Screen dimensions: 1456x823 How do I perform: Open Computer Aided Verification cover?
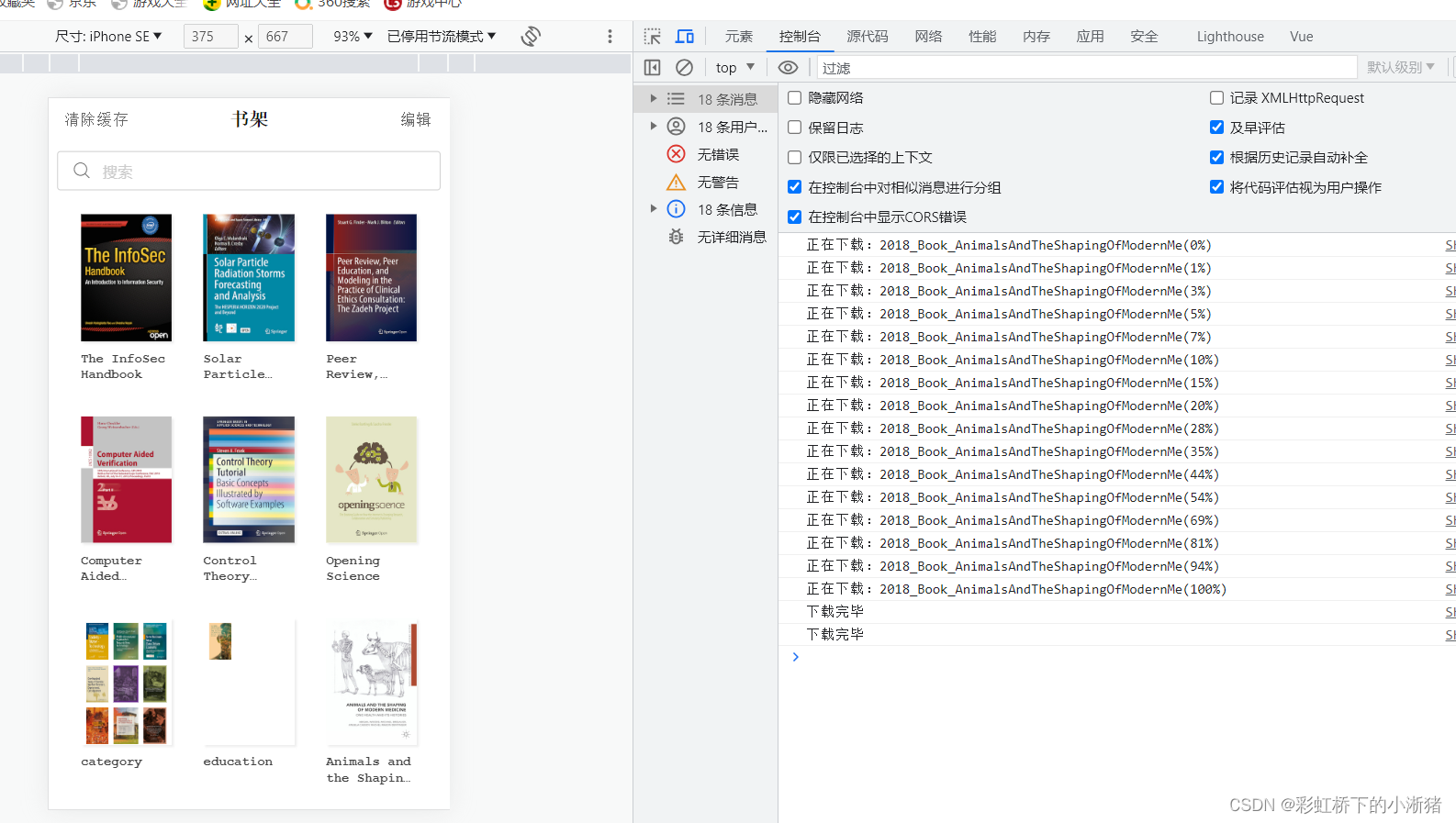pyautogui.click(x=126, y=480)
